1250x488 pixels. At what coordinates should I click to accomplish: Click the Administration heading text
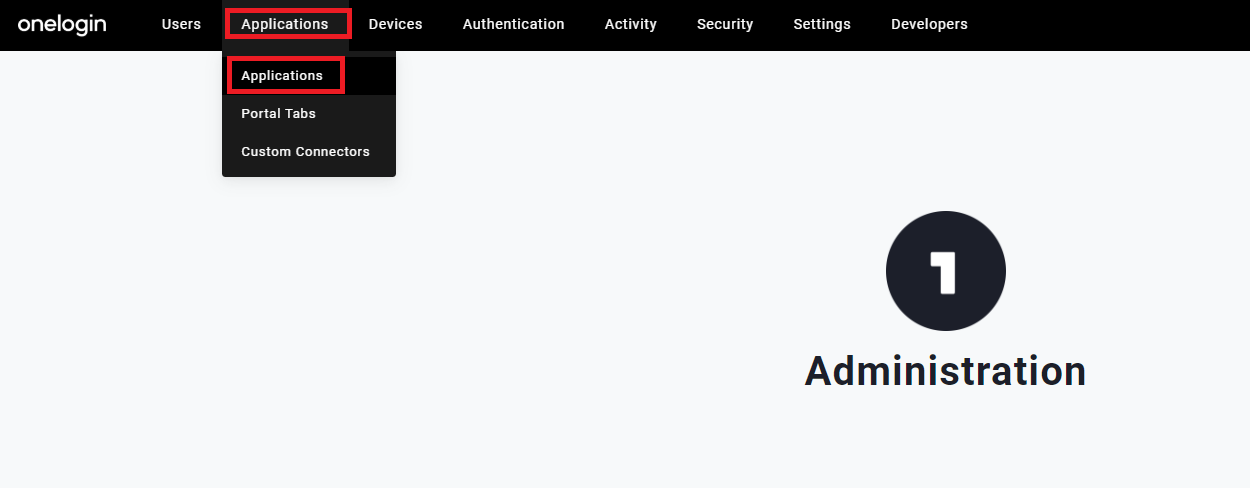point(945,371)
